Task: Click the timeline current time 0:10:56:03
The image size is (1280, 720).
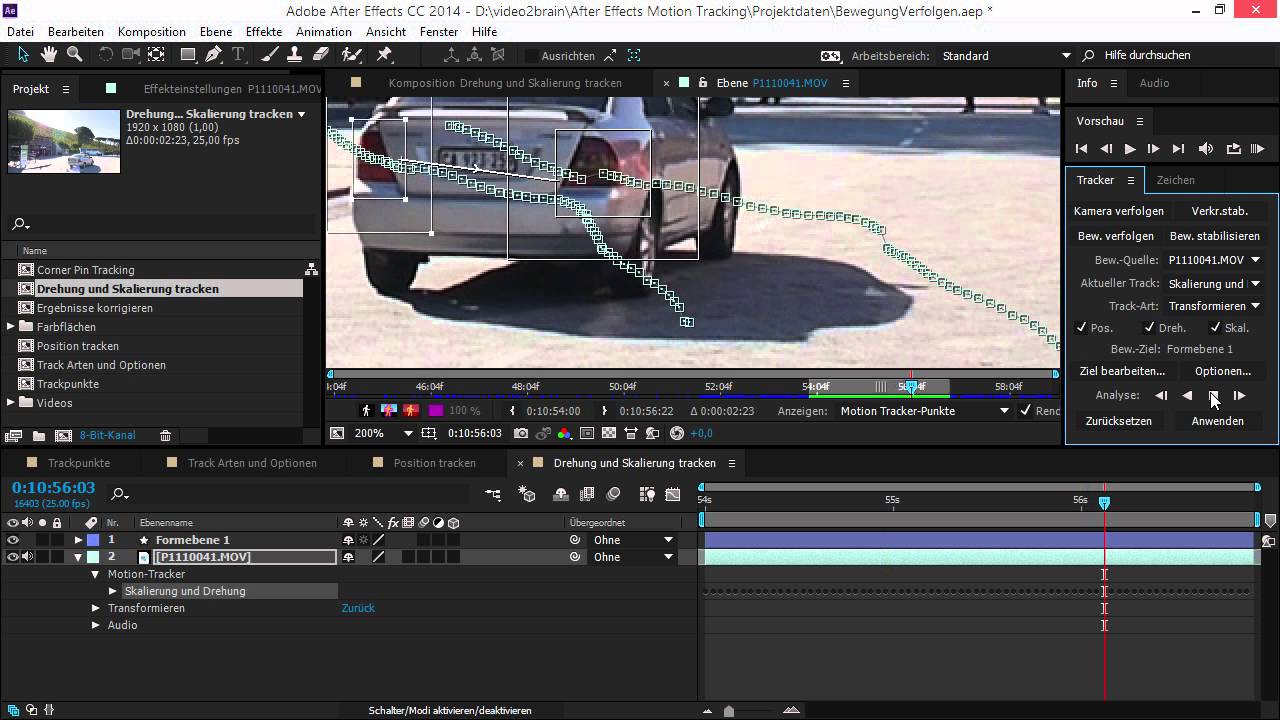Action: coord(54,488)
